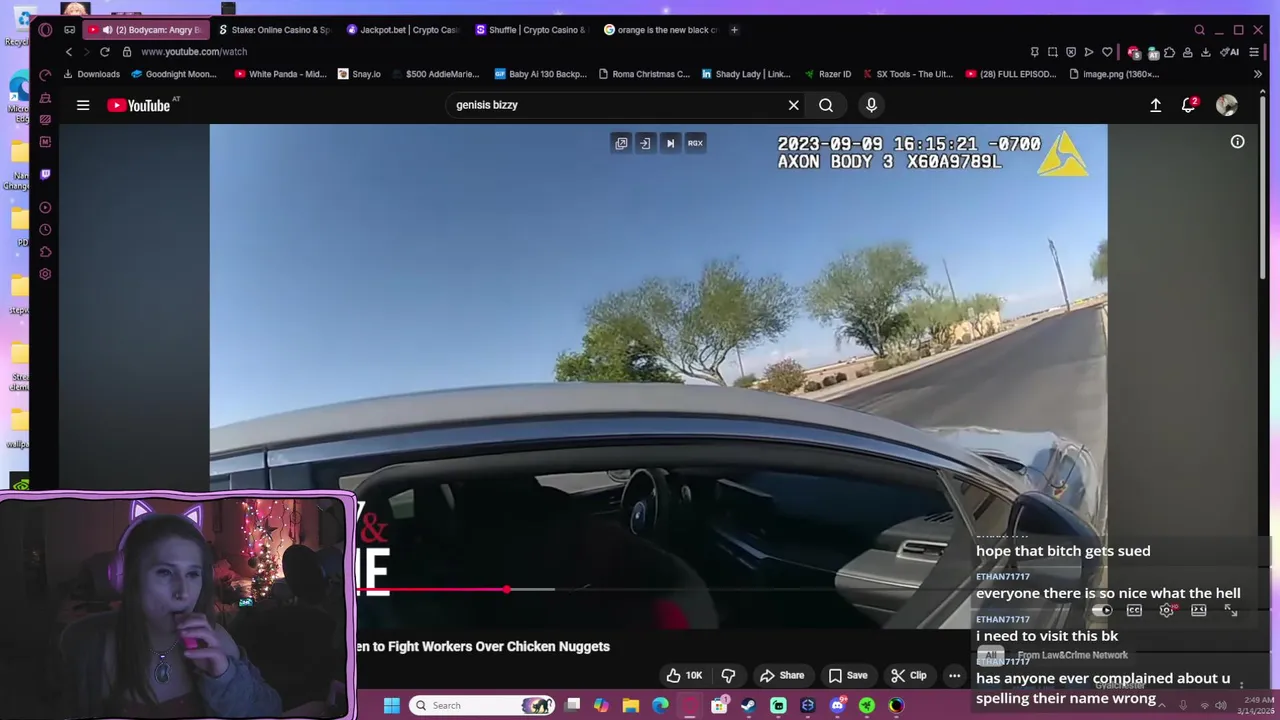The image size is (1280, 720).
Task: Open more actions ellipsis under the video
Action: tap(954, 675)
